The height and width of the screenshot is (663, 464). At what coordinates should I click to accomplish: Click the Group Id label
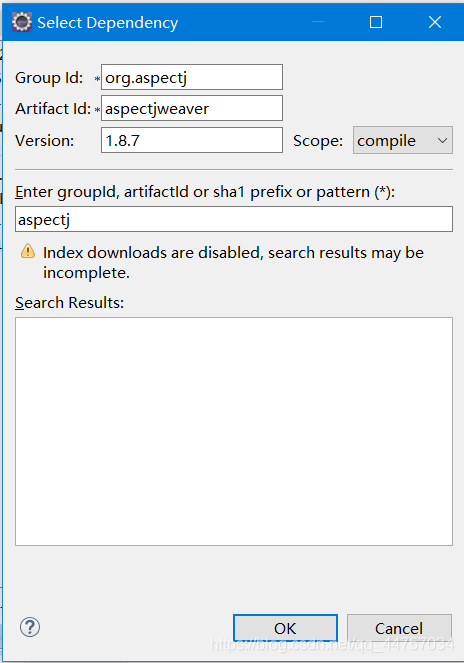click(49, 78)
